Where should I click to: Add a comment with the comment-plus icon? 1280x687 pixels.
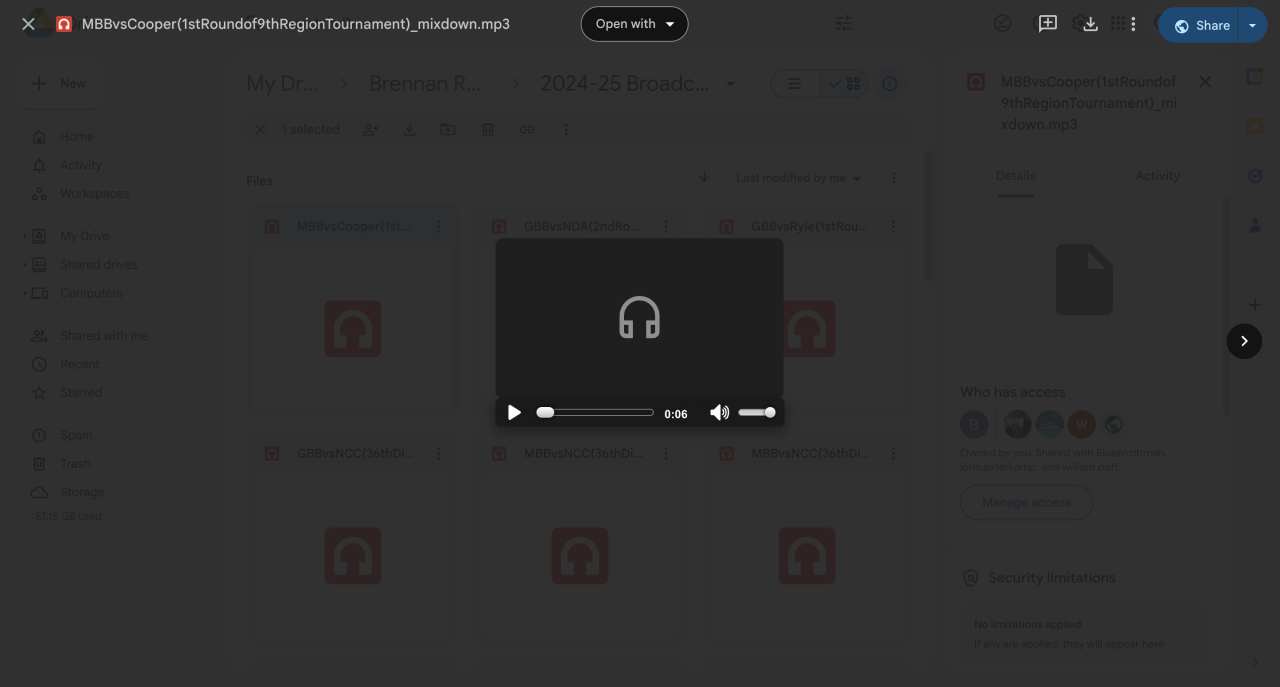click(1047, 24)
